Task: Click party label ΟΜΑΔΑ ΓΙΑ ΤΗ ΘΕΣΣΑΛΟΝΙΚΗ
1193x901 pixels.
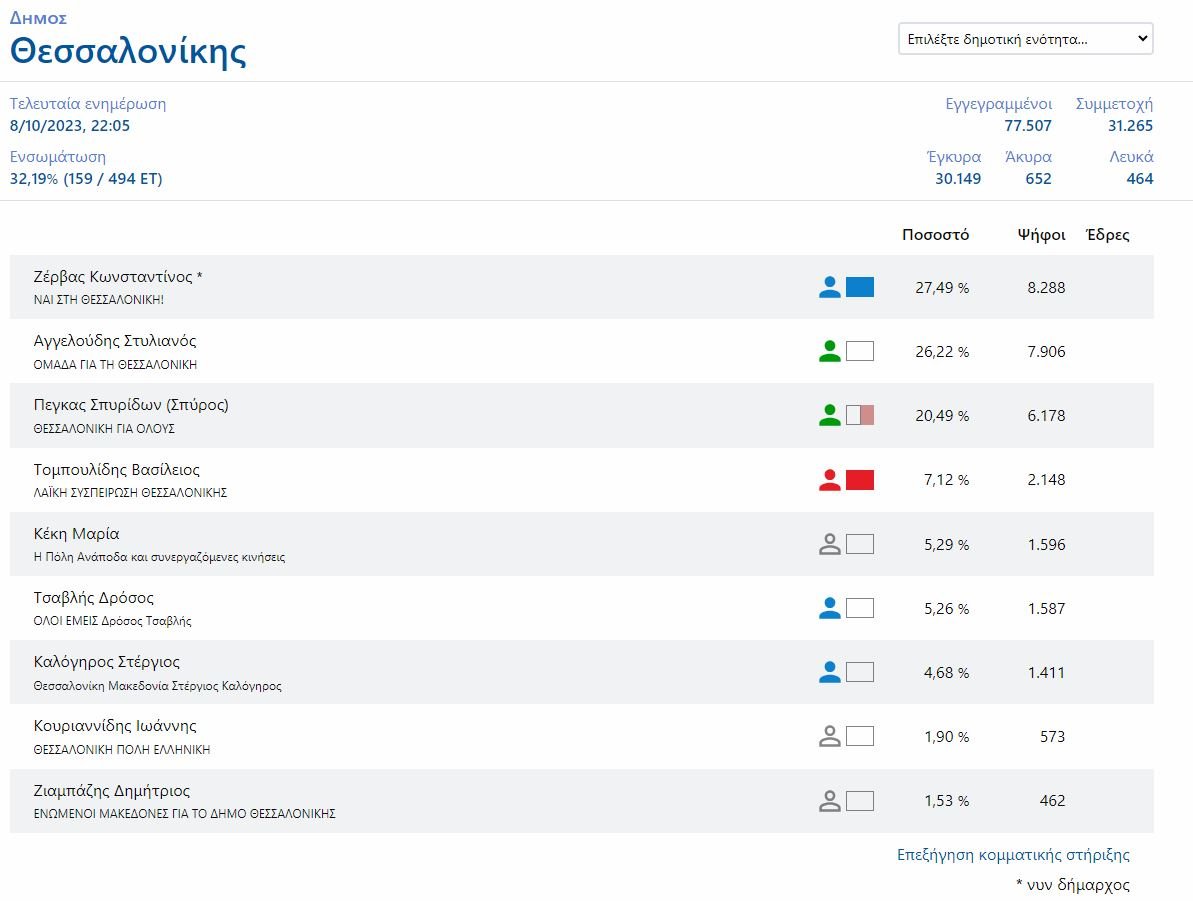Action: tap(115, 365)
